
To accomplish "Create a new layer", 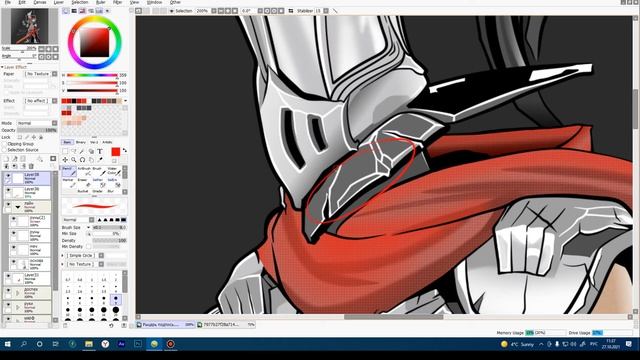I will tap(6, 158).
